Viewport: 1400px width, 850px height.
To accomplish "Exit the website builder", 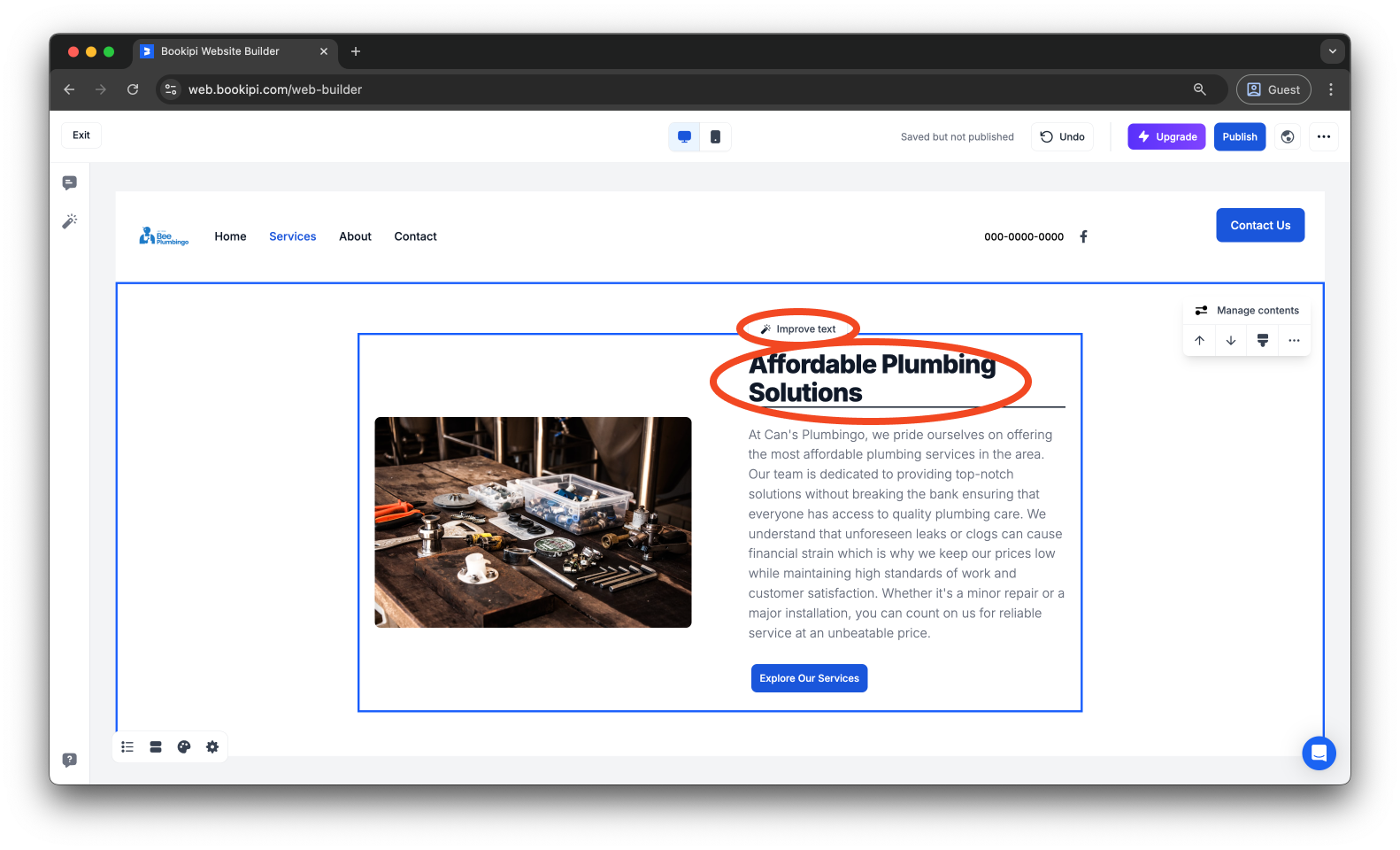I will coord(81,135).
